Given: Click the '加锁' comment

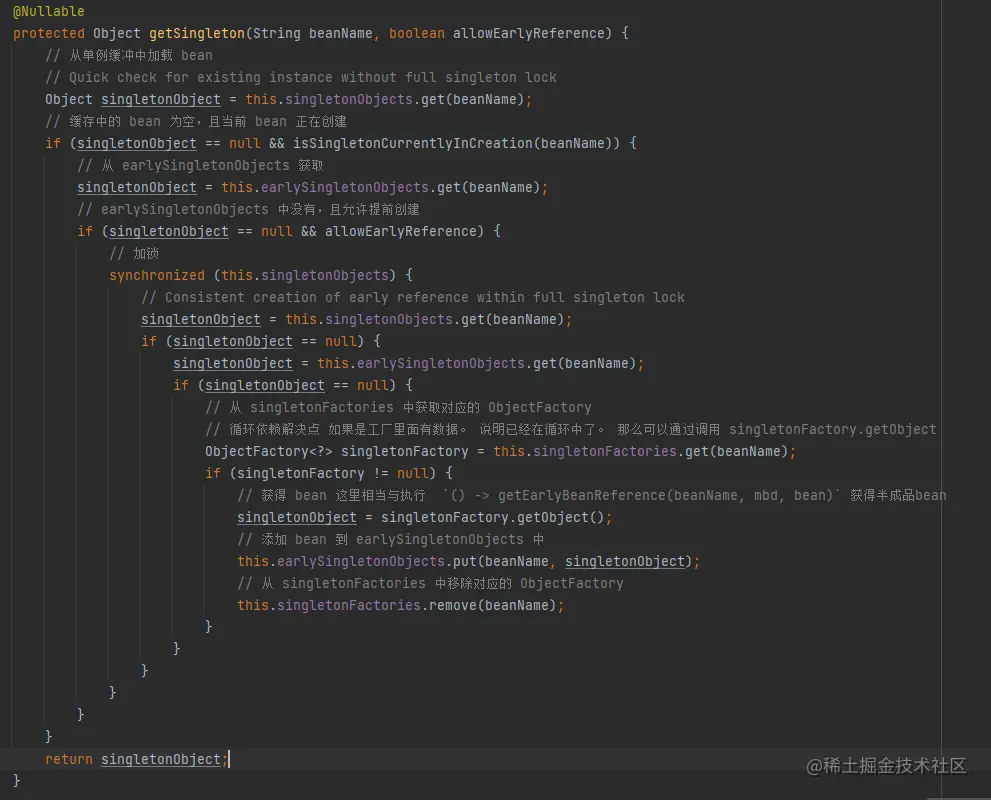Looking at the screenshot, I should 134,253.
